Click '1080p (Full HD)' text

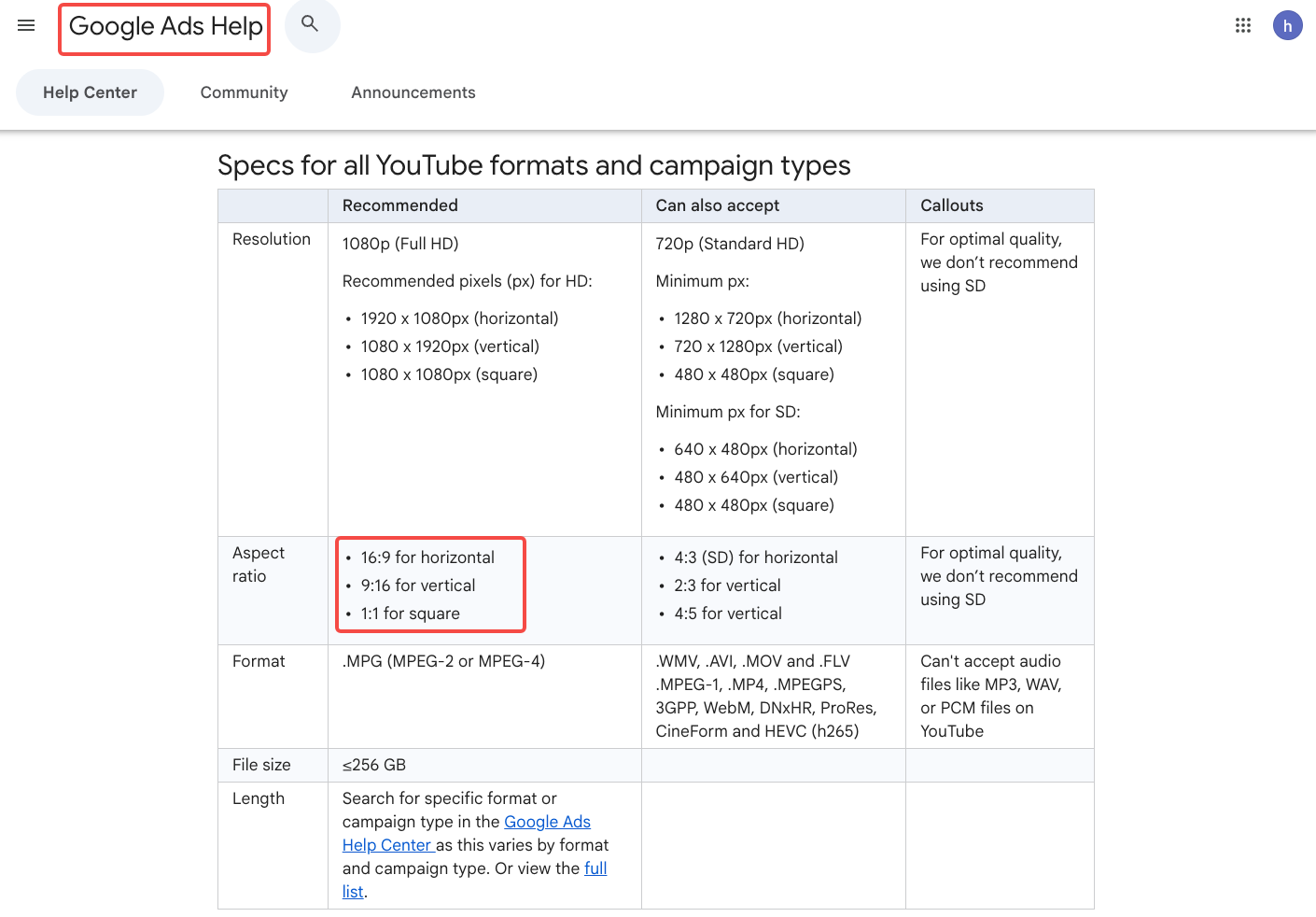click(400, 244)
